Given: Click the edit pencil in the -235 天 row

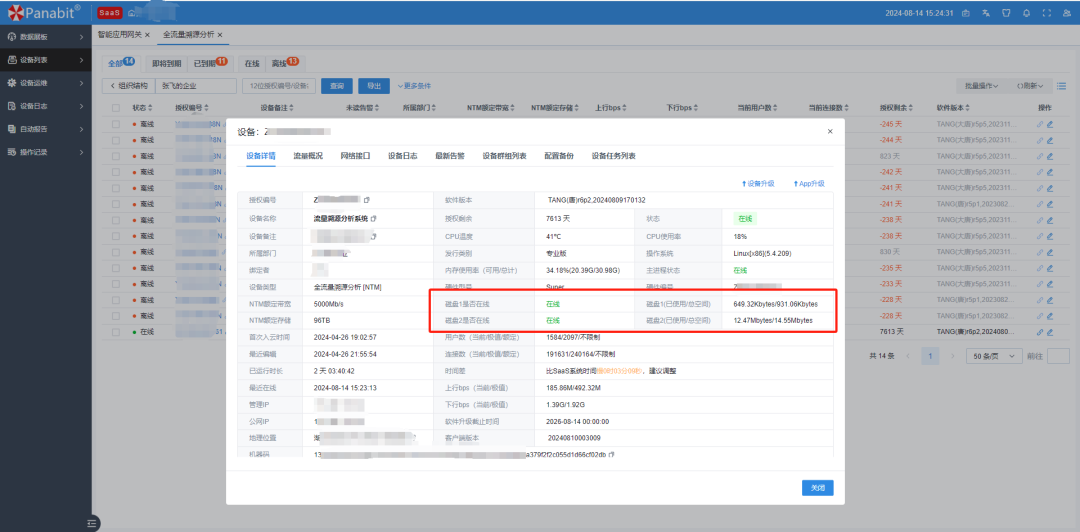Looking at the screenshot, I should pyautogui.click(x=1050, y=267).
